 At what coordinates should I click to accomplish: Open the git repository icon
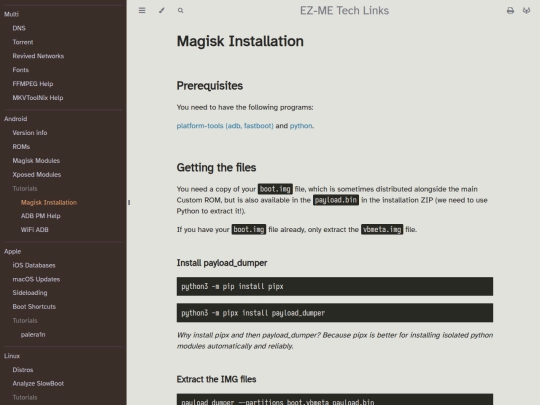pos(527,11)
